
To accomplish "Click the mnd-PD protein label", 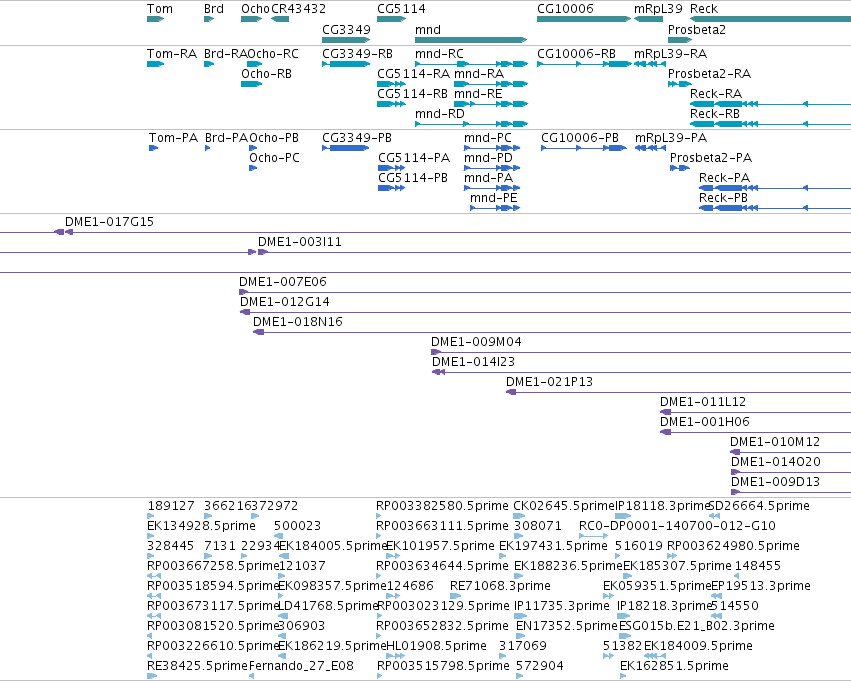I will (488, 158).
